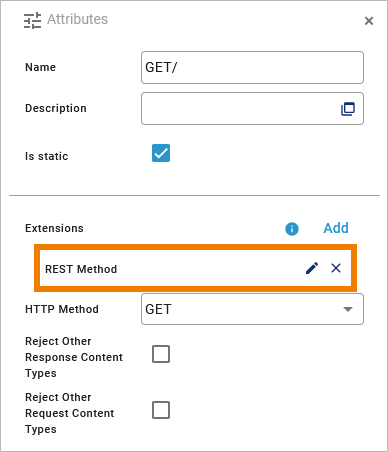Viewport: 388px width, 452px height.
Task: Open the Description expanded editor icon
Action: coord(348,109)
